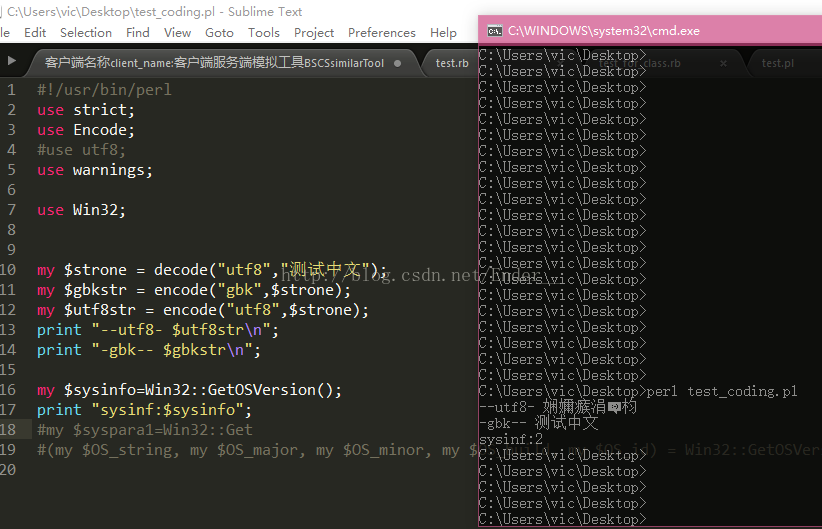Viewport: 822px width, 529px height.
Task: Click the print "sysinf:$sysinfo" line
Action: coord(144,410)
